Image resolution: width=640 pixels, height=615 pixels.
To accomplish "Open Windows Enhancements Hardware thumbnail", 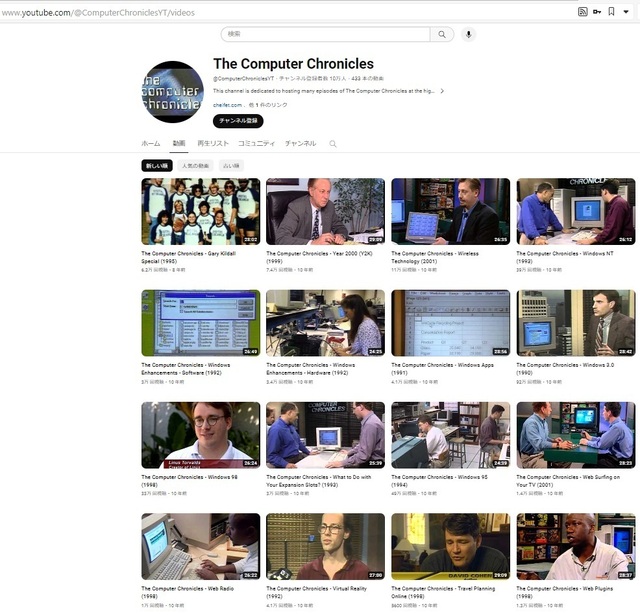I will (325, 323).
